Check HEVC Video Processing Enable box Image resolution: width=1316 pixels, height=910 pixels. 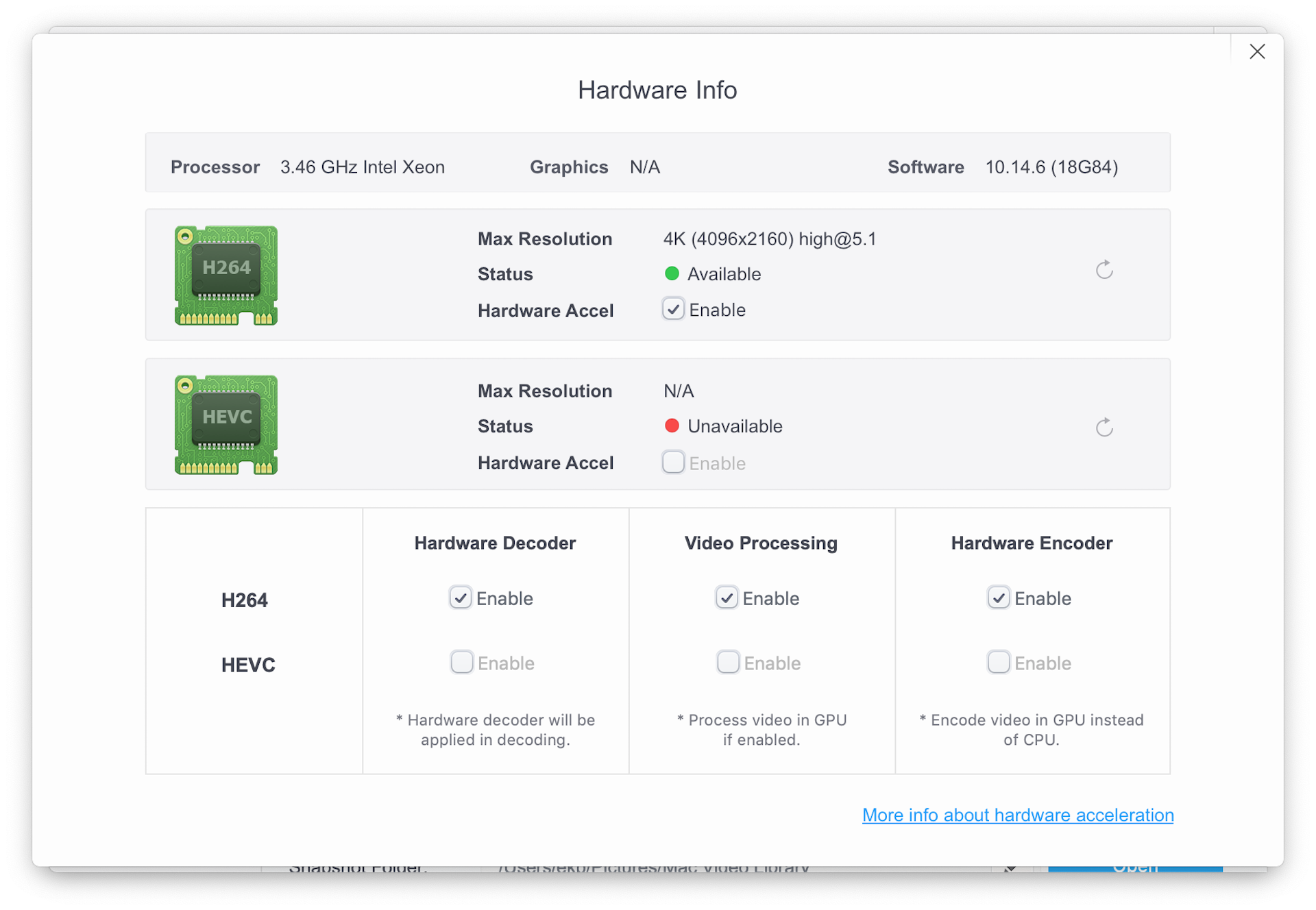pos(728,663)
